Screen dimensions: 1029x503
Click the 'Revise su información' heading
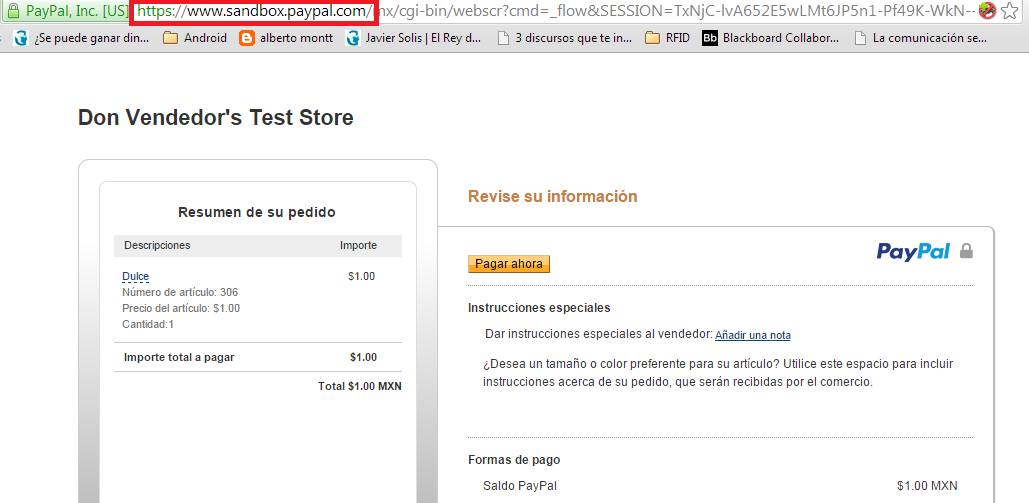[x=553, y=196]
